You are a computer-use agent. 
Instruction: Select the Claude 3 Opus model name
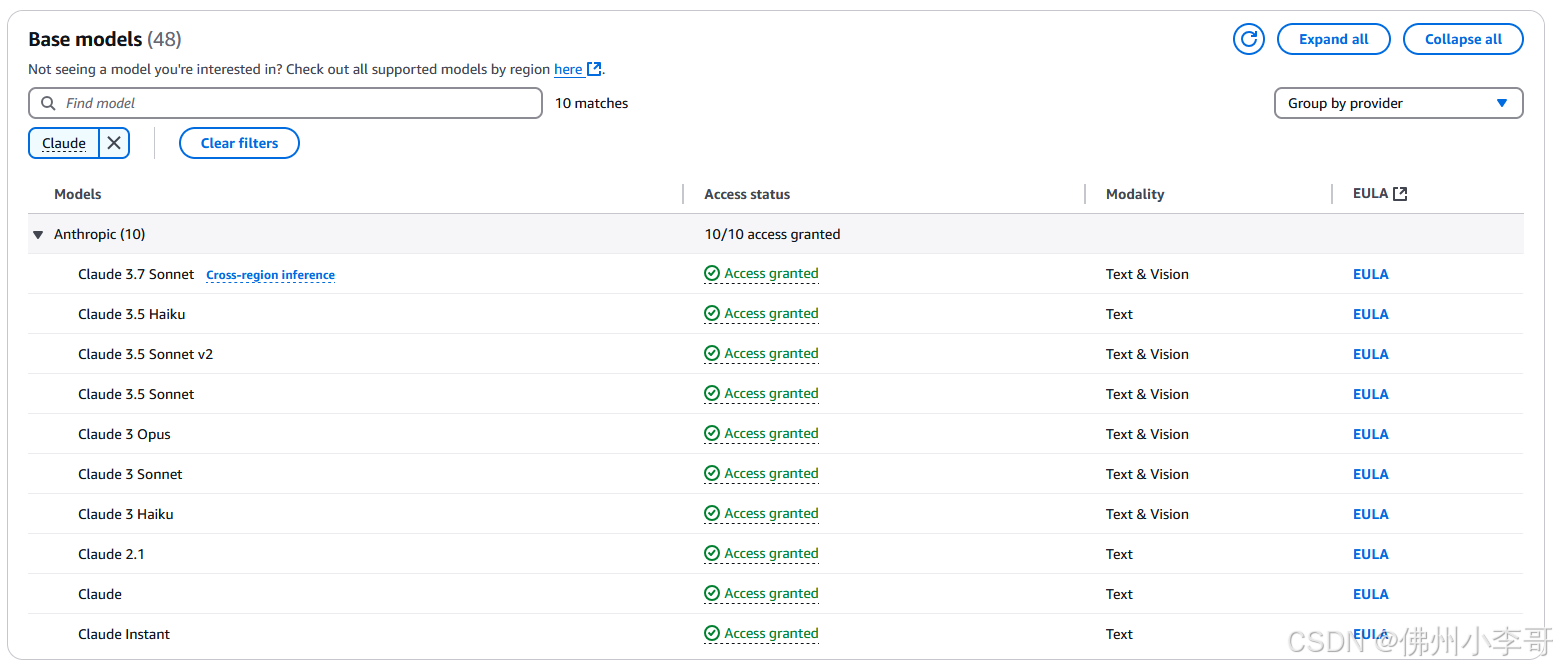pos(125,434)
